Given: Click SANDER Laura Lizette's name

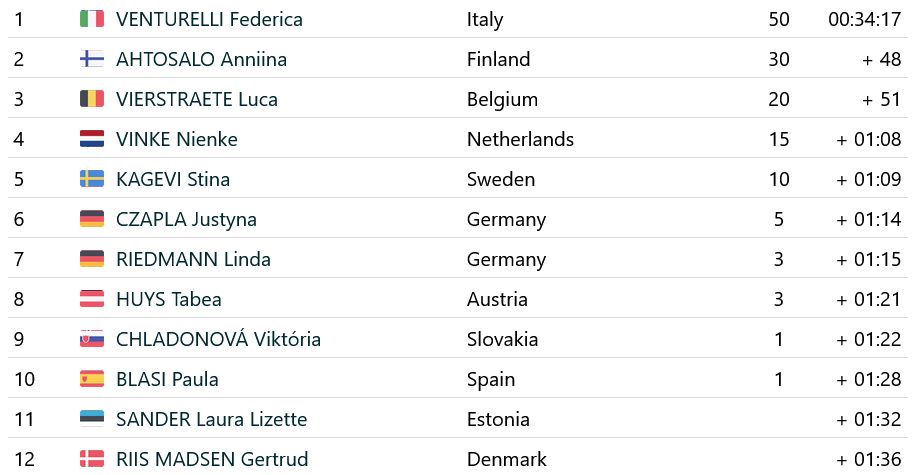Looking at the screenshot, I should tap(211, 419).
